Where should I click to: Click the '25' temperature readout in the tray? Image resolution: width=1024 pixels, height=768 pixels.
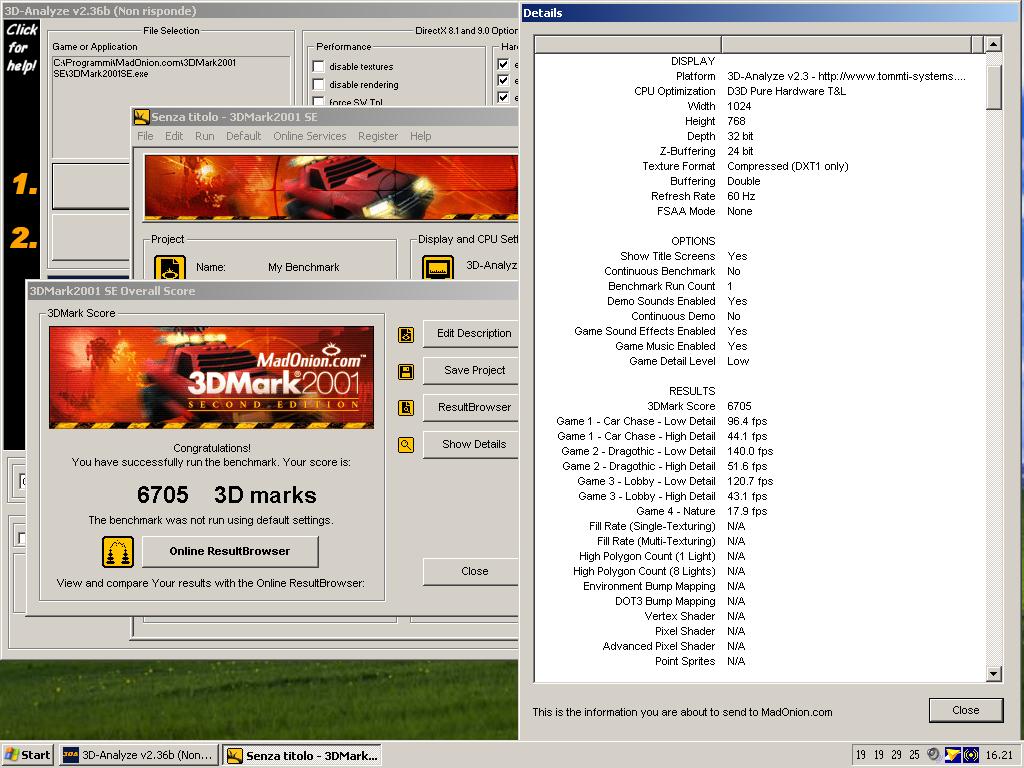tap(914, 755)
